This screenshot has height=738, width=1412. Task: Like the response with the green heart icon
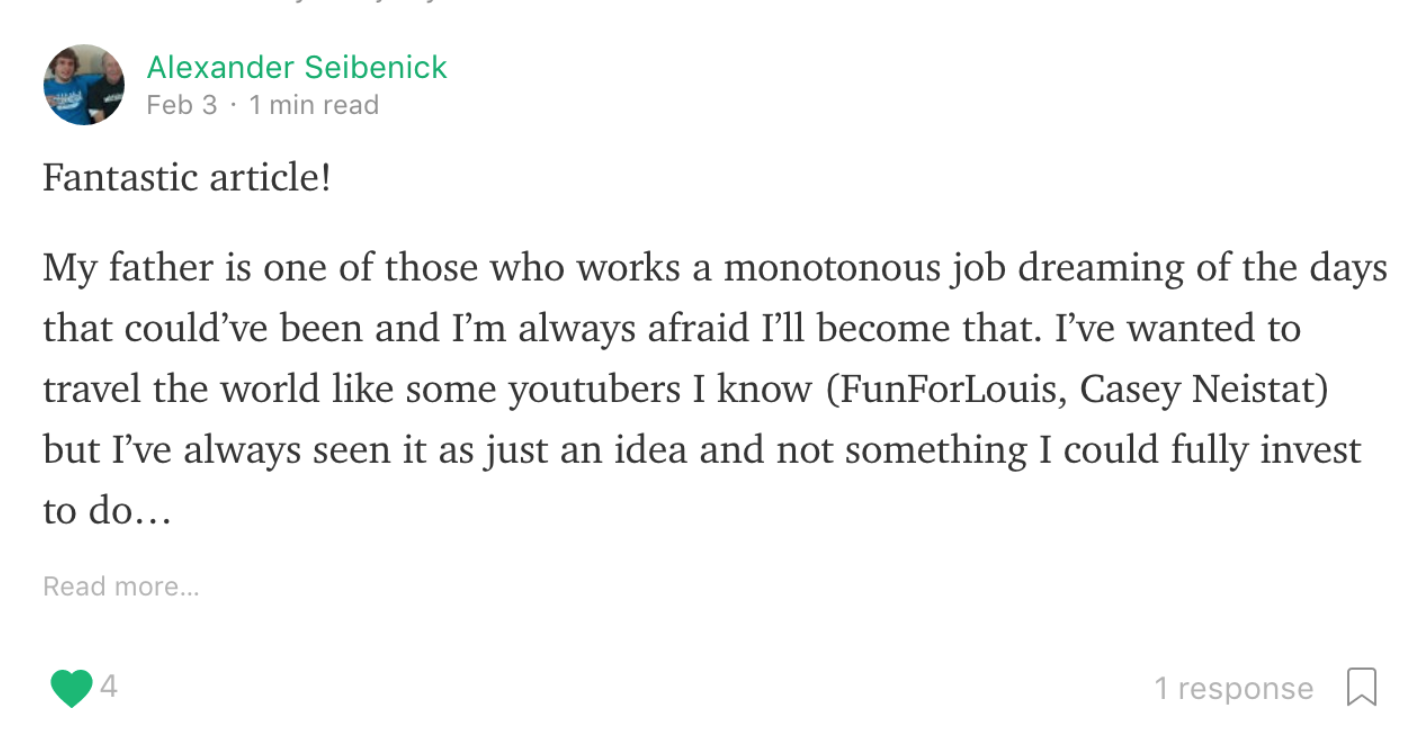(71, 688)
